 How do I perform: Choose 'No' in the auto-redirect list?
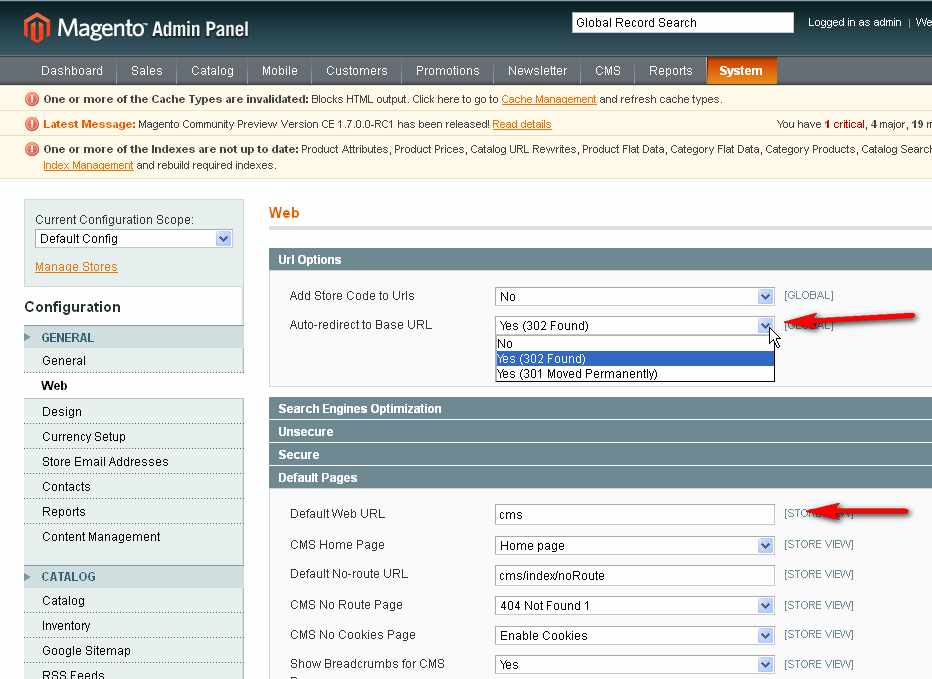pos(506,343)
